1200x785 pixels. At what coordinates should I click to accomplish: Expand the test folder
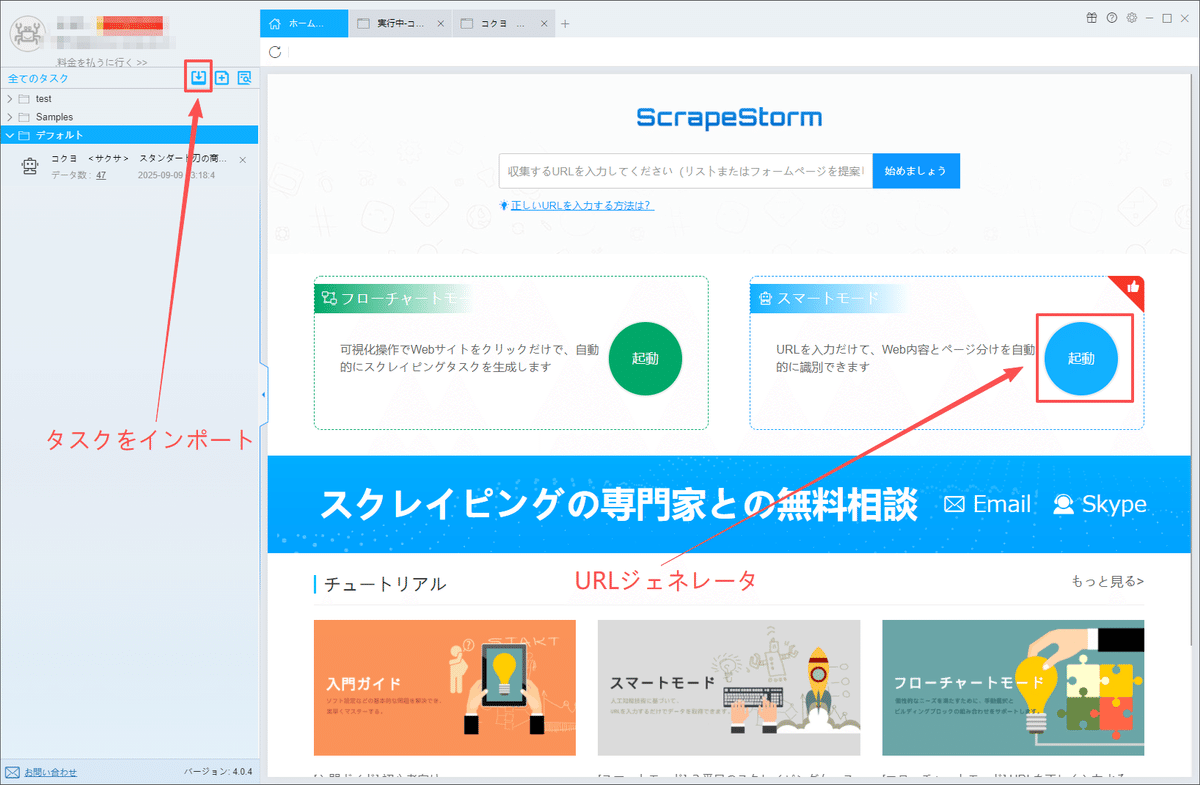(x=10, y=99)
